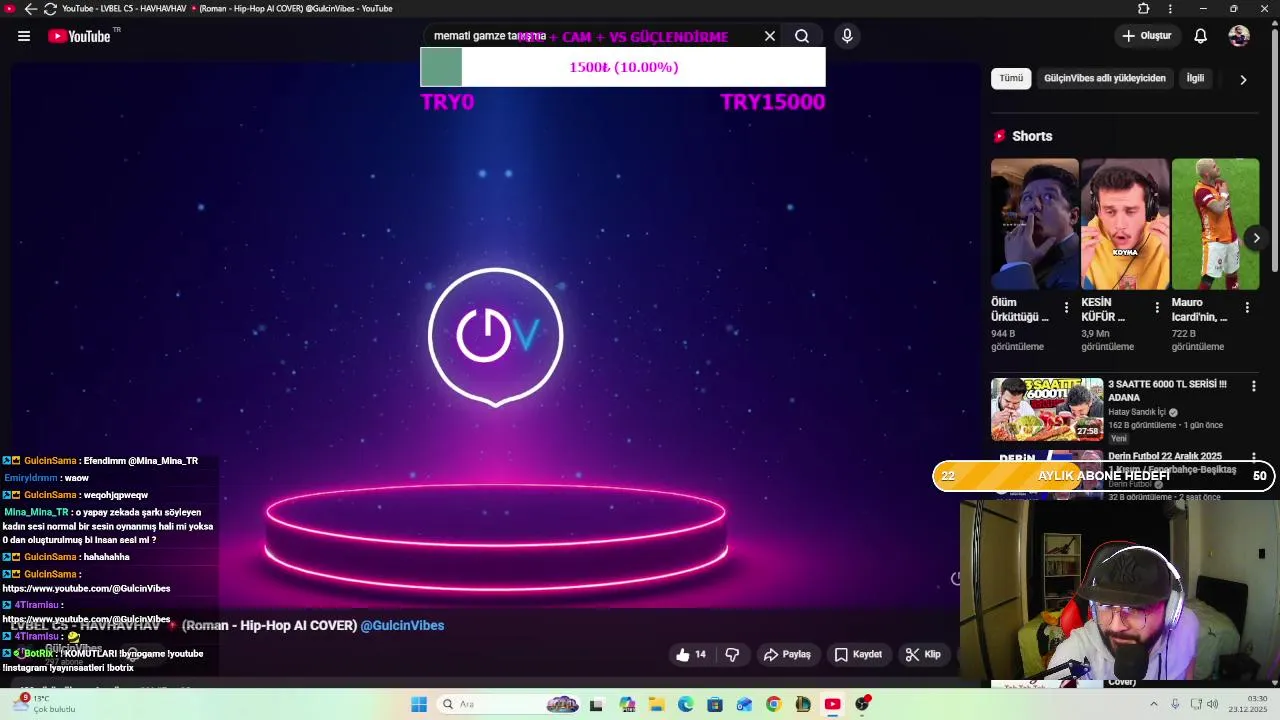Open options for the Ölüm Ürküttüğü short
1280x720 pixels.
click(1066, 308)
